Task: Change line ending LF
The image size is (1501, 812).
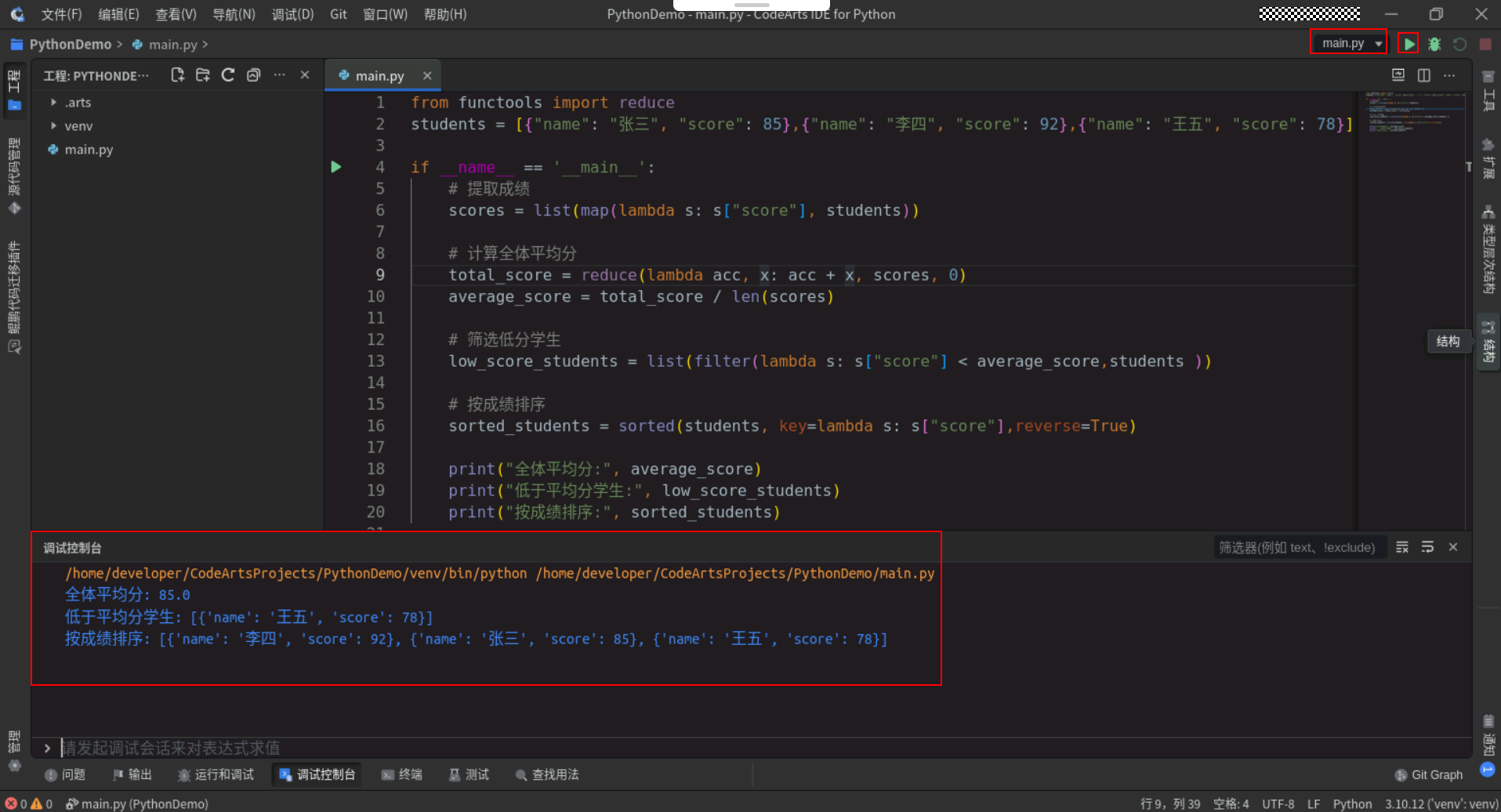Action: click(x=1314, y=803)
